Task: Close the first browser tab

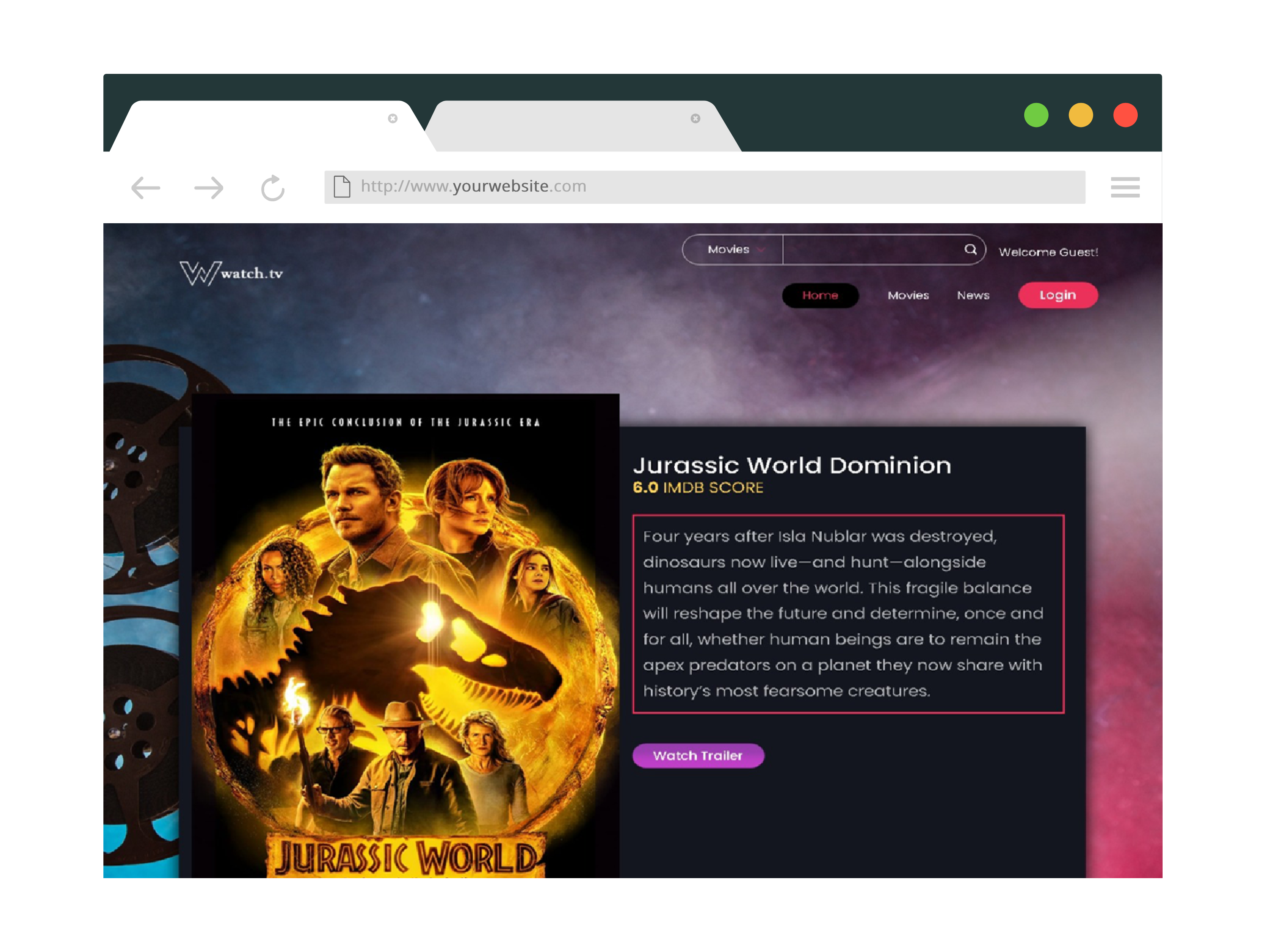Action: pyautogui.click(x=392, y=119)
